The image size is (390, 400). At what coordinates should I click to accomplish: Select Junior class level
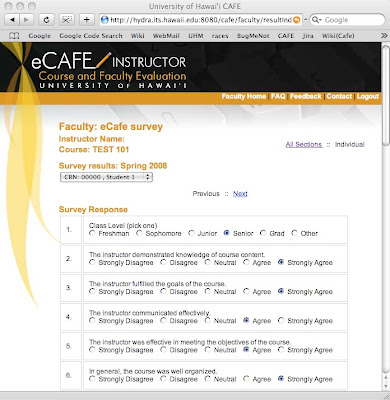coord(191,233)
